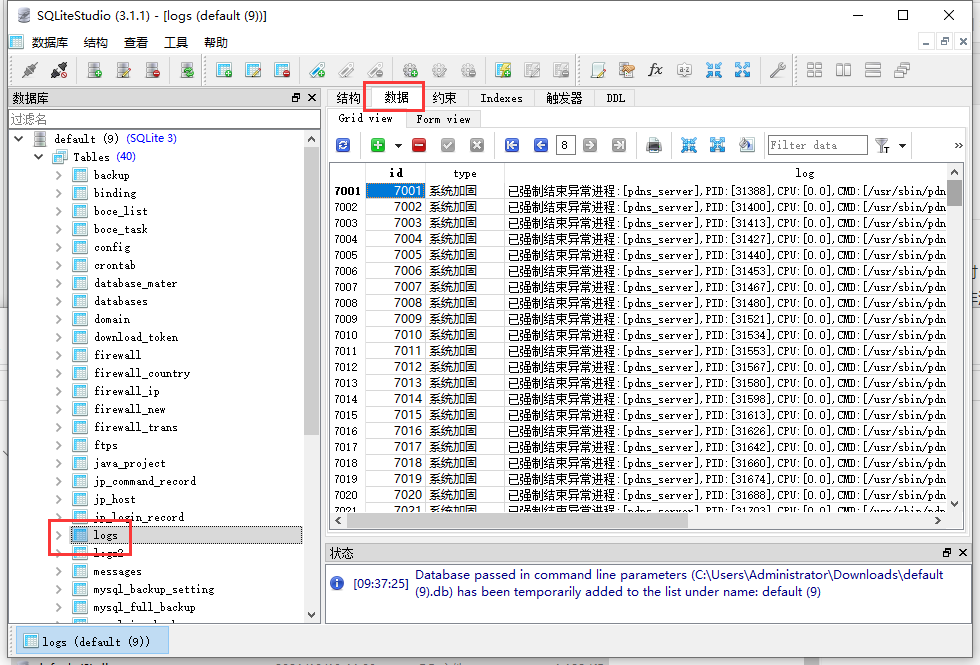Cascade the MDI windows
The image size is (980, 665).
(x=902, y=70)
